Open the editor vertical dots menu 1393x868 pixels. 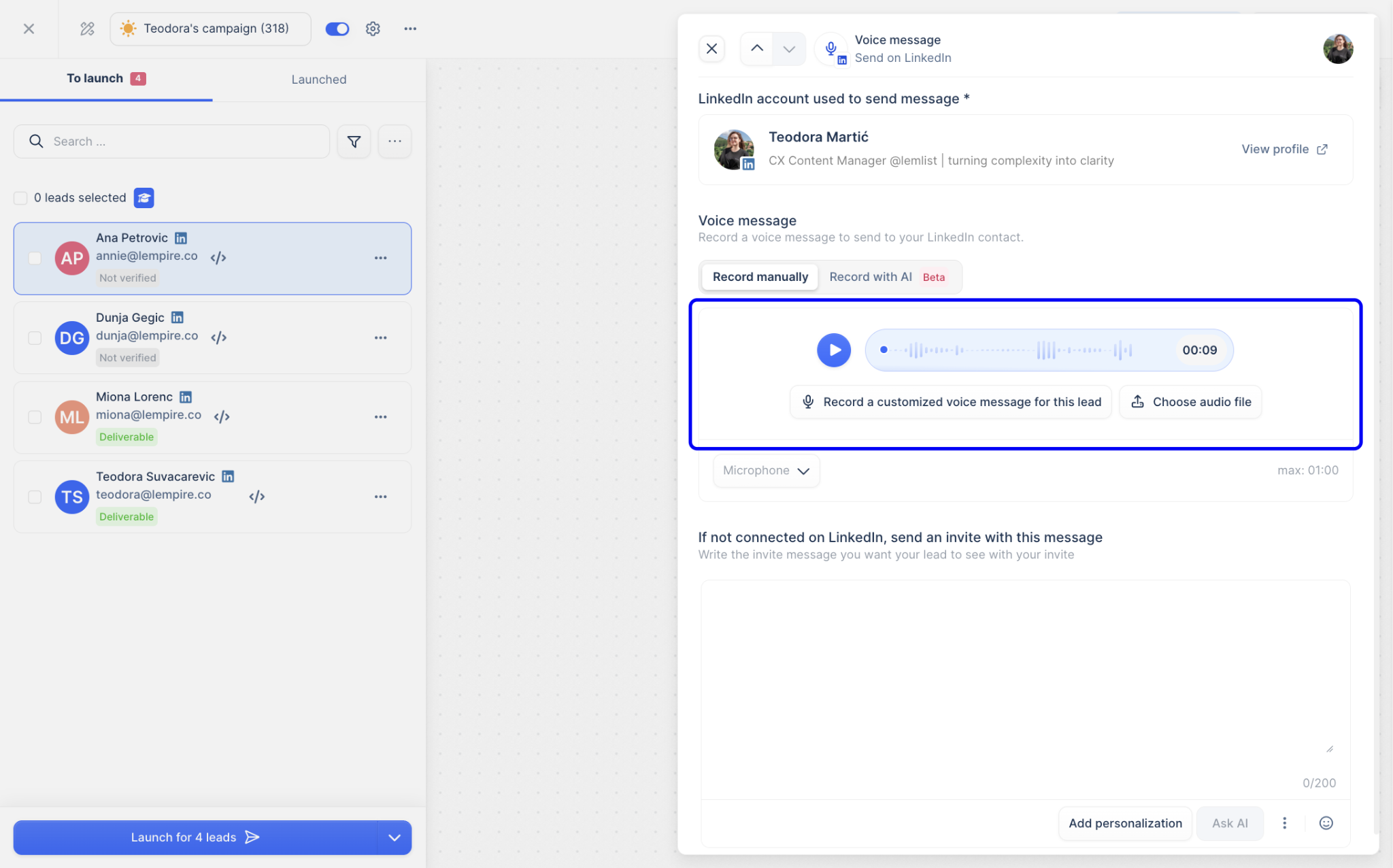pyautogui.click(x=1284, y=823)
